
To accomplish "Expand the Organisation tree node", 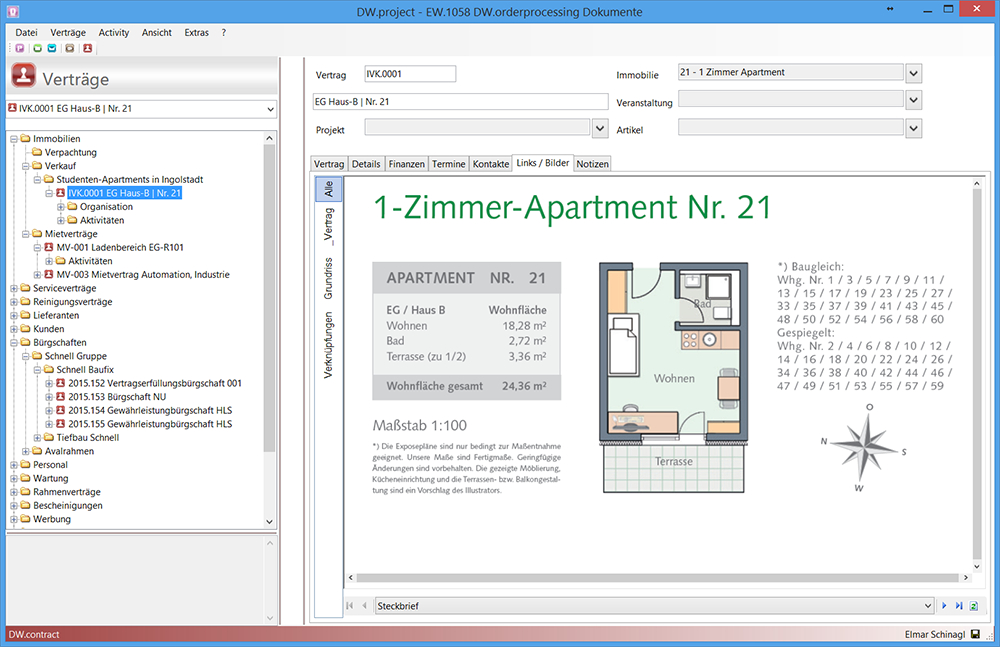I will click(61, 207).
